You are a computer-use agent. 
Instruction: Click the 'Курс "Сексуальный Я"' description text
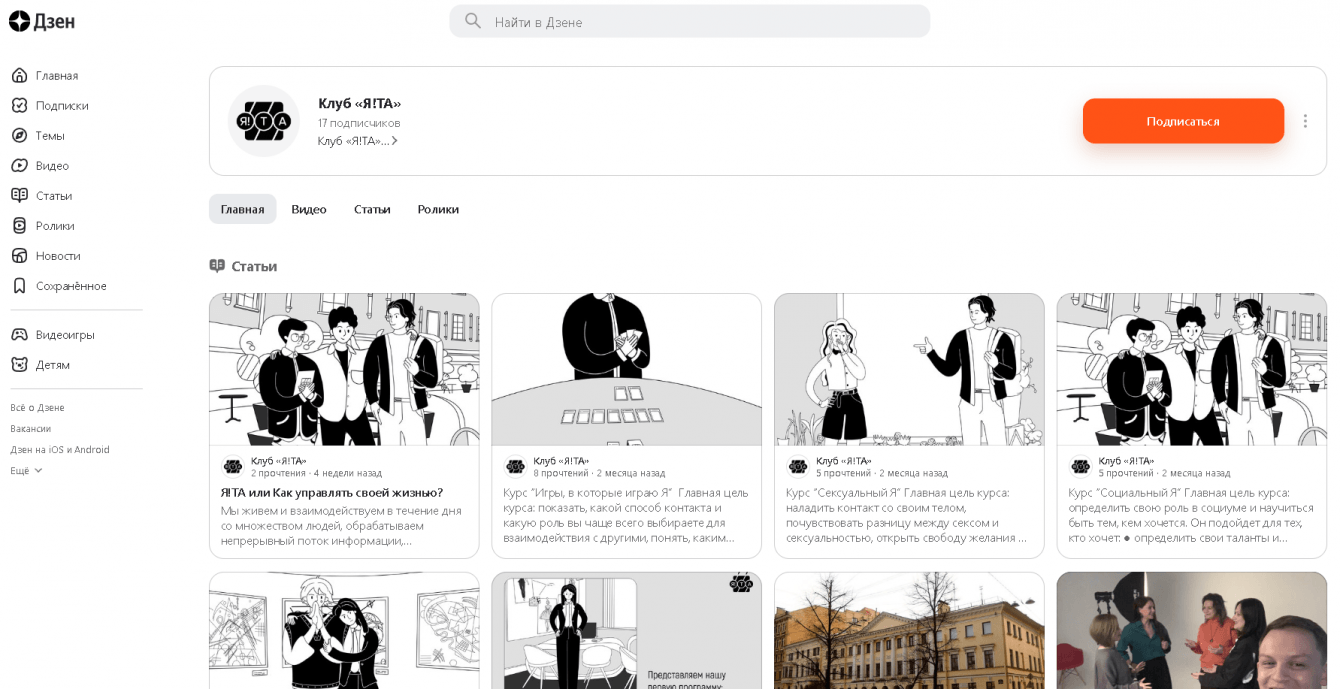pyautogui.click(x=906, y=515)
